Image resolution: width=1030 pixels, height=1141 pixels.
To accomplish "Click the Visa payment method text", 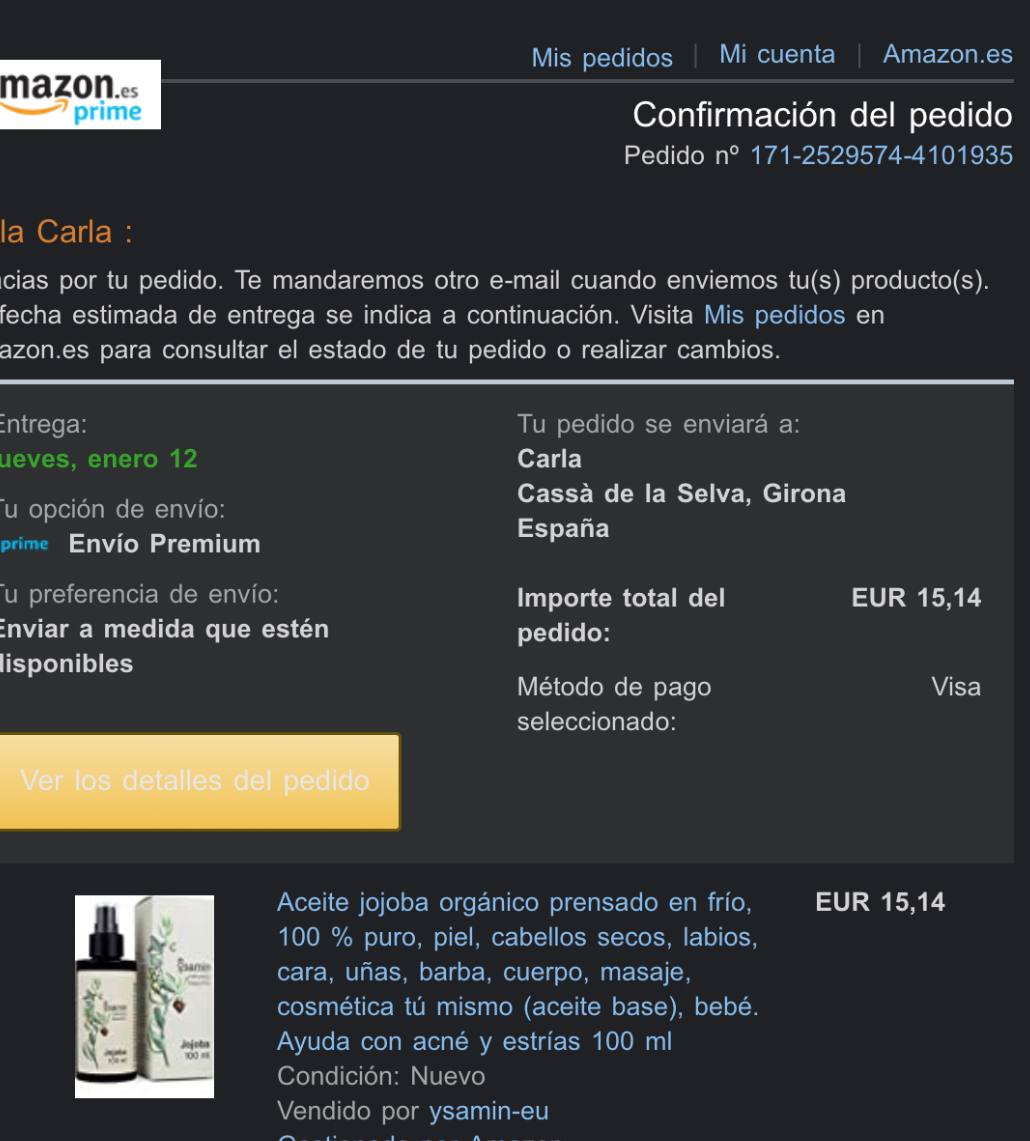I will [956, 687].
